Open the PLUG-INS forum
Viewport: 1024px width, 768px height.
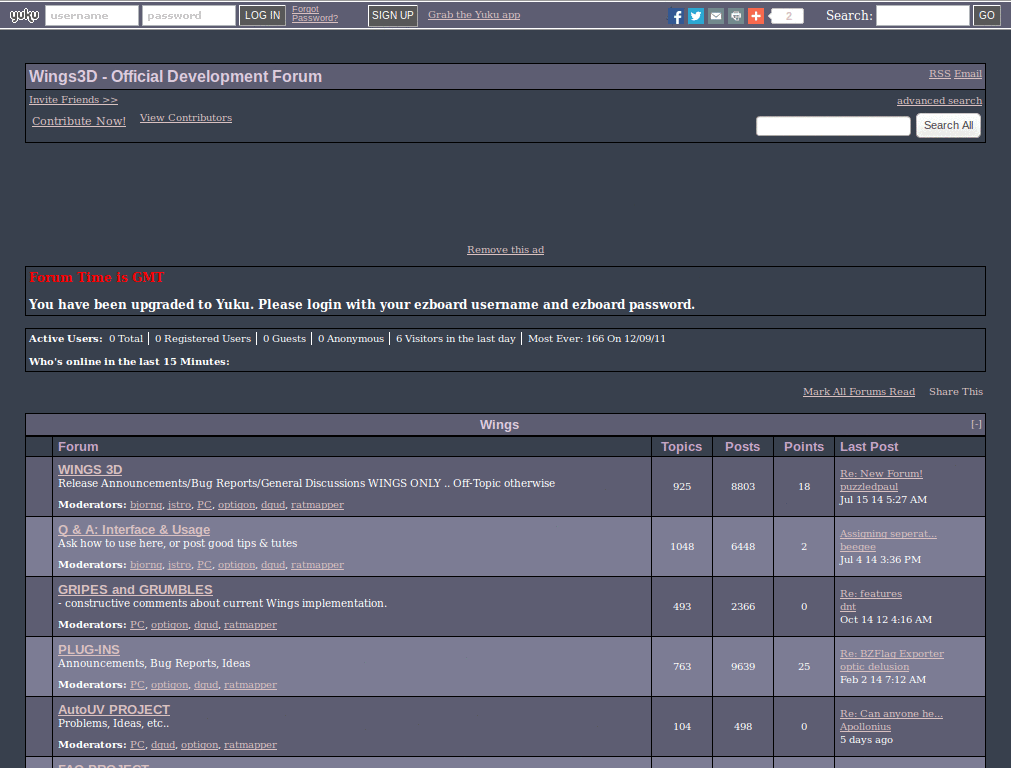[89, 650]
